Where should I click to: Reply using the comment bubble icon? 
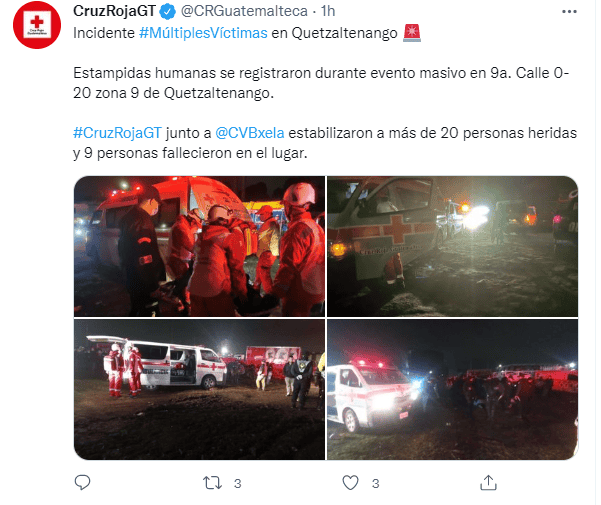click(x=82, y=482)
